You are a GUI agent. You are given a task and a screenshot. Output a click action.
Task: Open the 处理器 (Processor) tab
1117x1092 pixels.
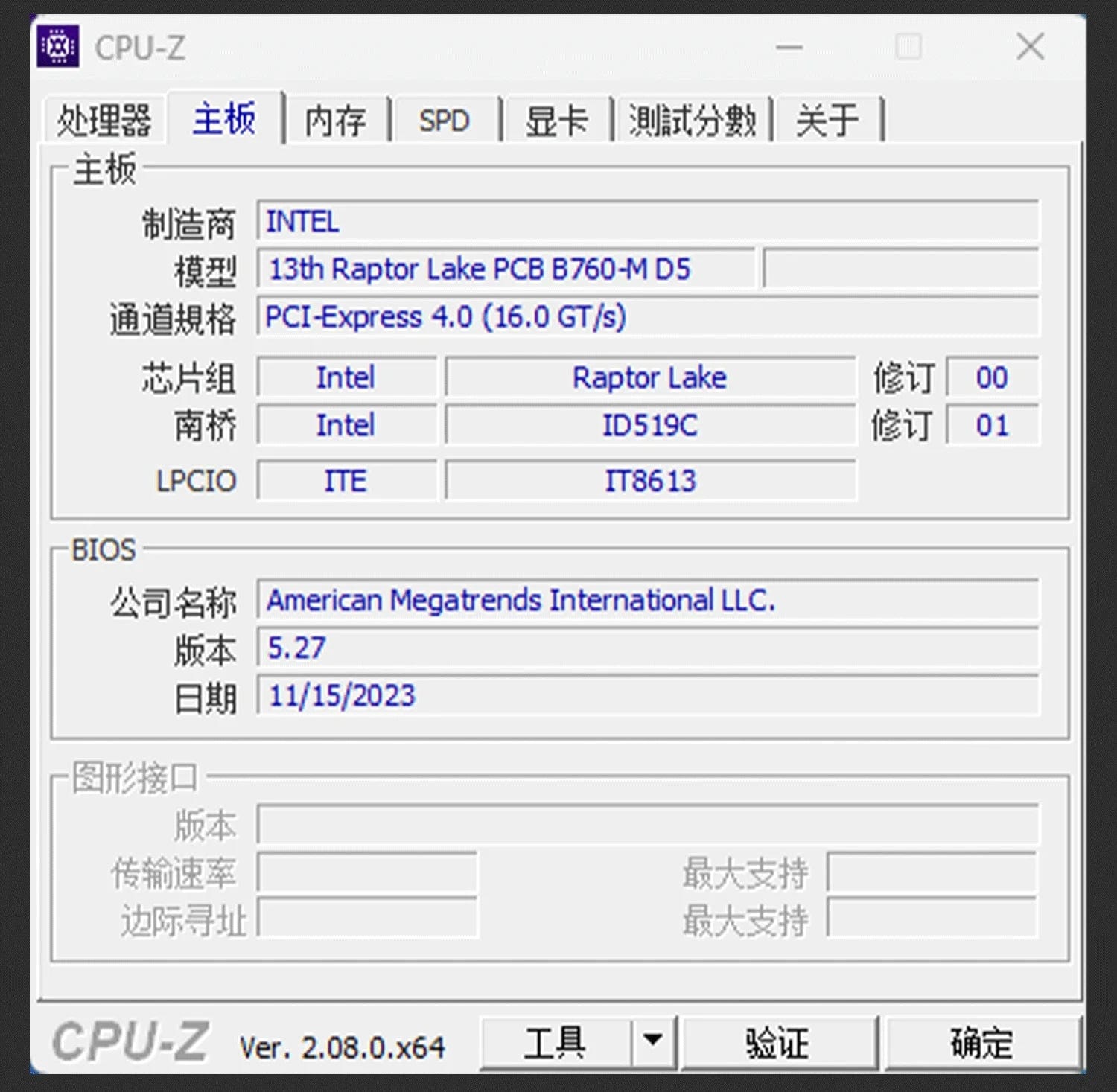click(104, 120)
